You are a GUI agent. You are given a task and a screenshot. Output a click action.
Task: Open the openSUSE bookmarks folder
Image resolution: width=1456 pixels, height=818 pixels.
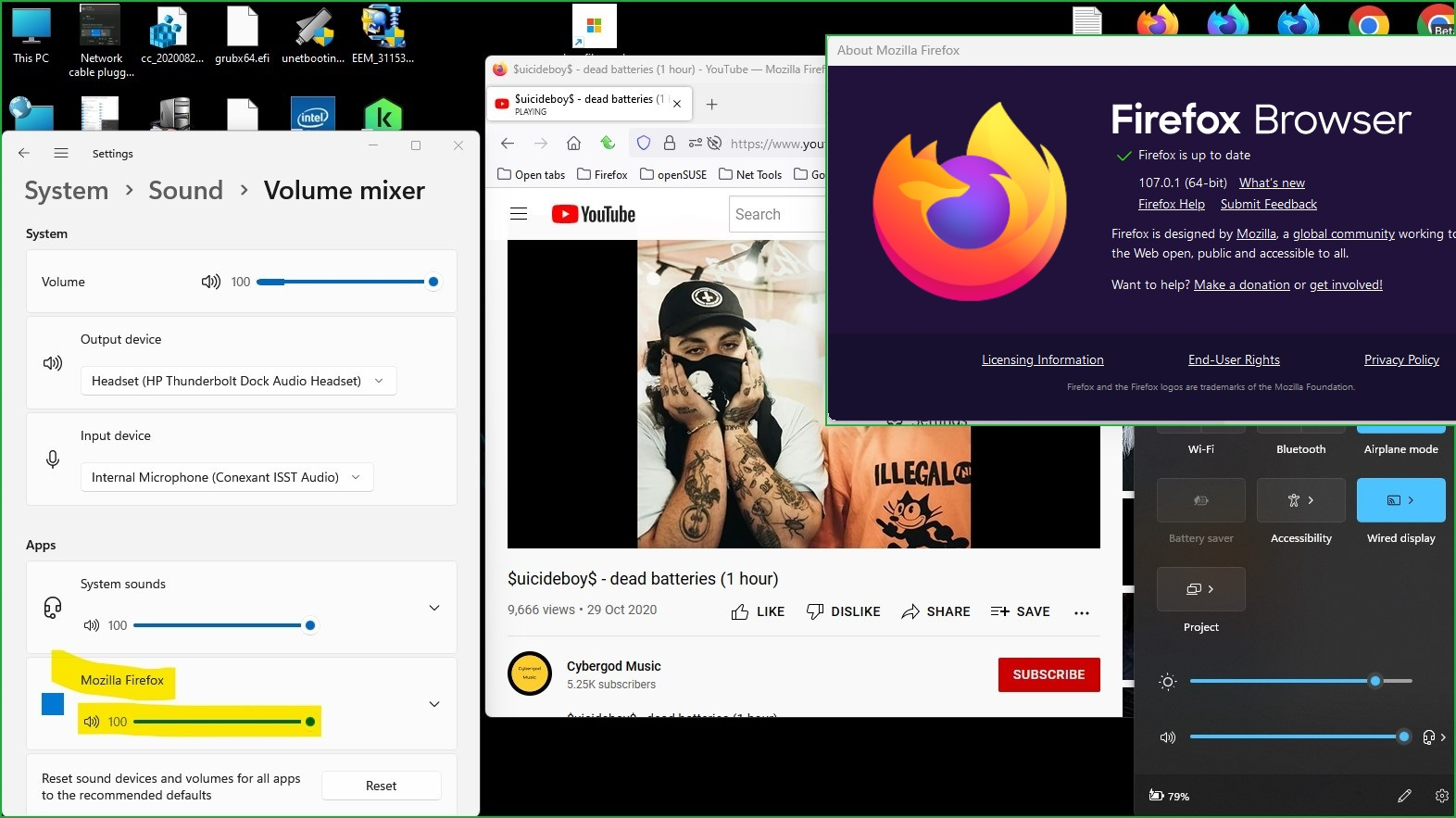click(x=673, y=174)
